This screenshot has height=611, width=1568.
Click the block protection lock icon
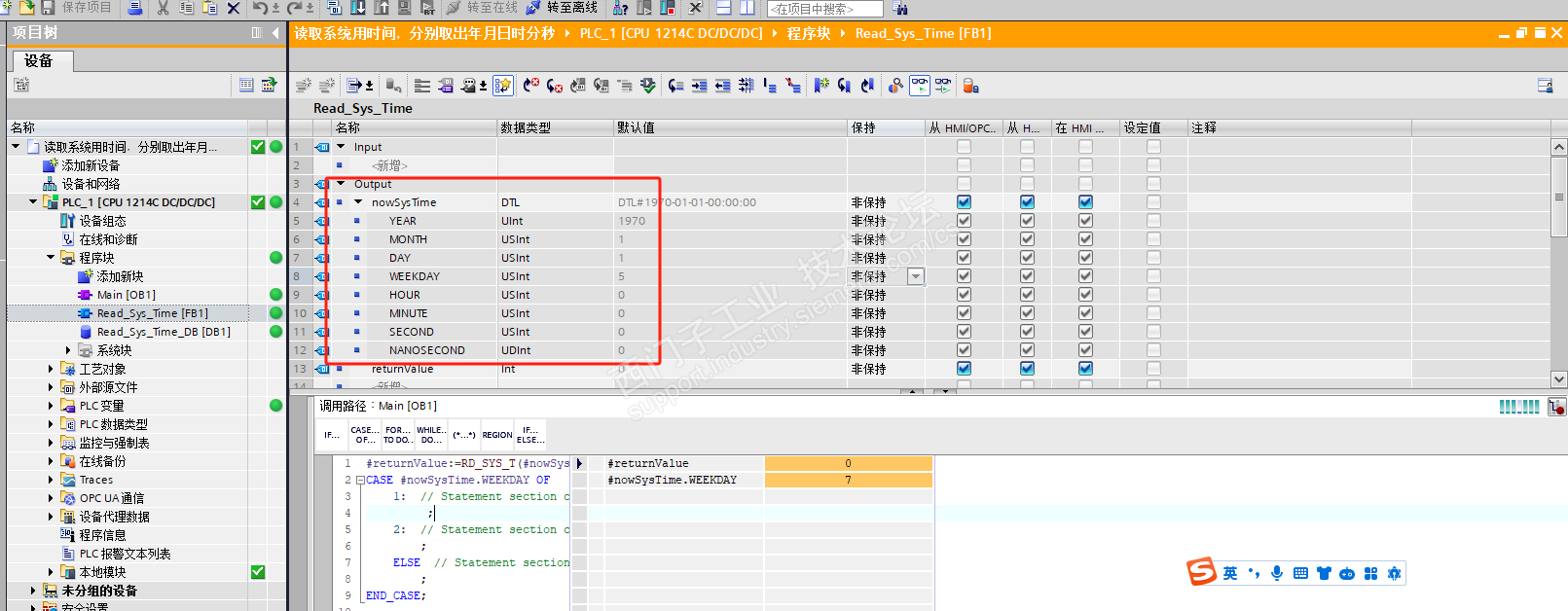point(970,86)
